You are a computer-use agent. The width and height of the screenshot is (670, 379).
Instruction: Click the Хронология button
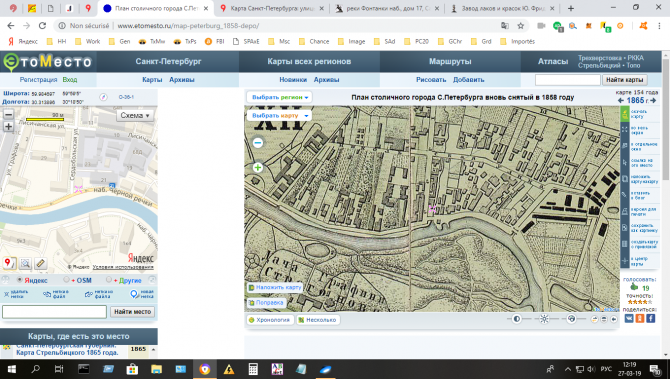pos(270,320)
